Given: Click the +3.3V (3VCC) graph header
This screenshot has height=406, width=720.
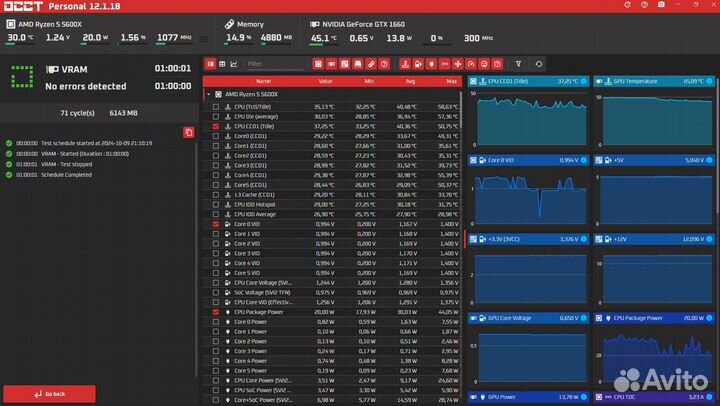Looking at the screenshot, I should (528, 239).
